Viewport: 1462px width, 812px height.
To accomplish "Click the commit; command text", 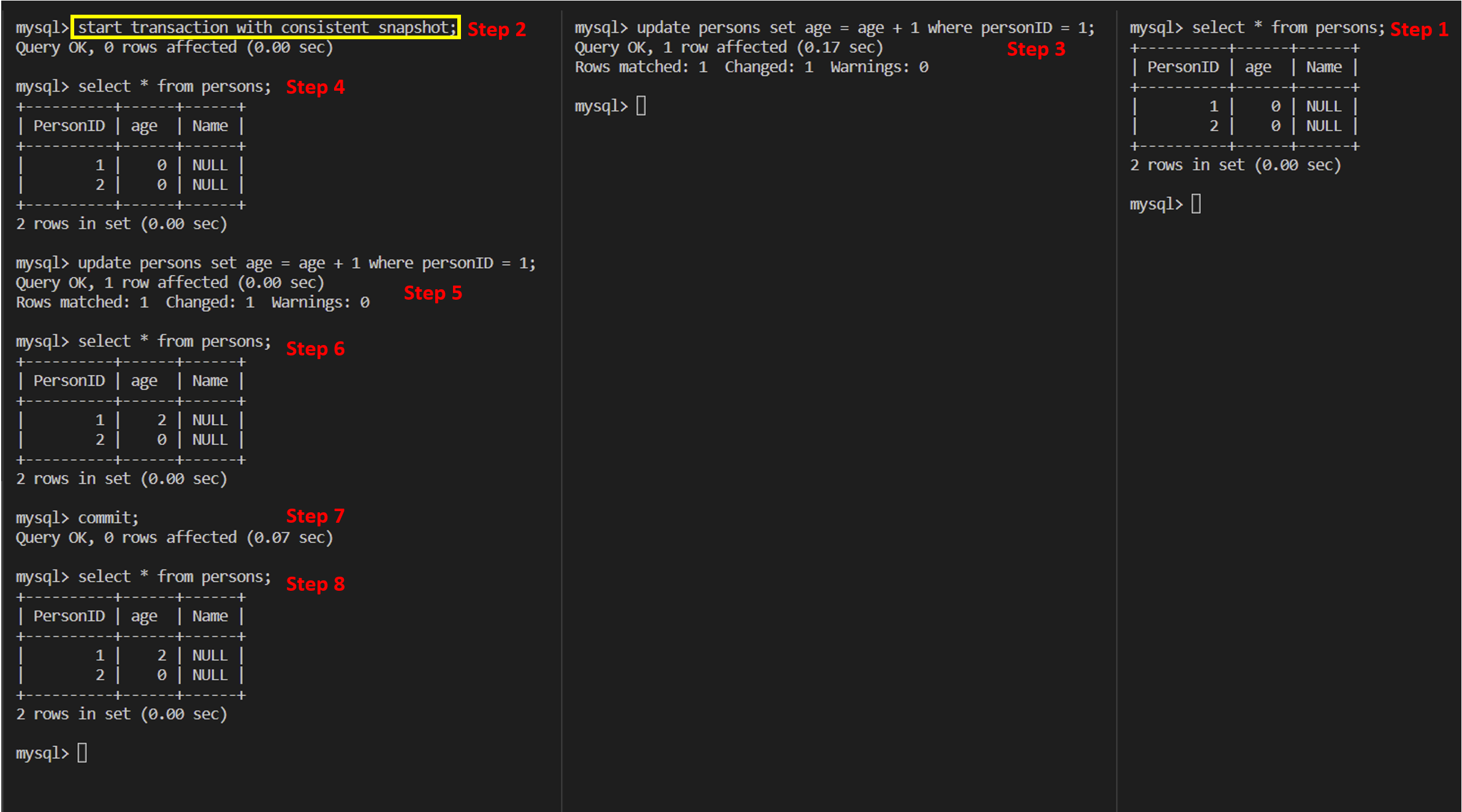I will coord(108,518).
